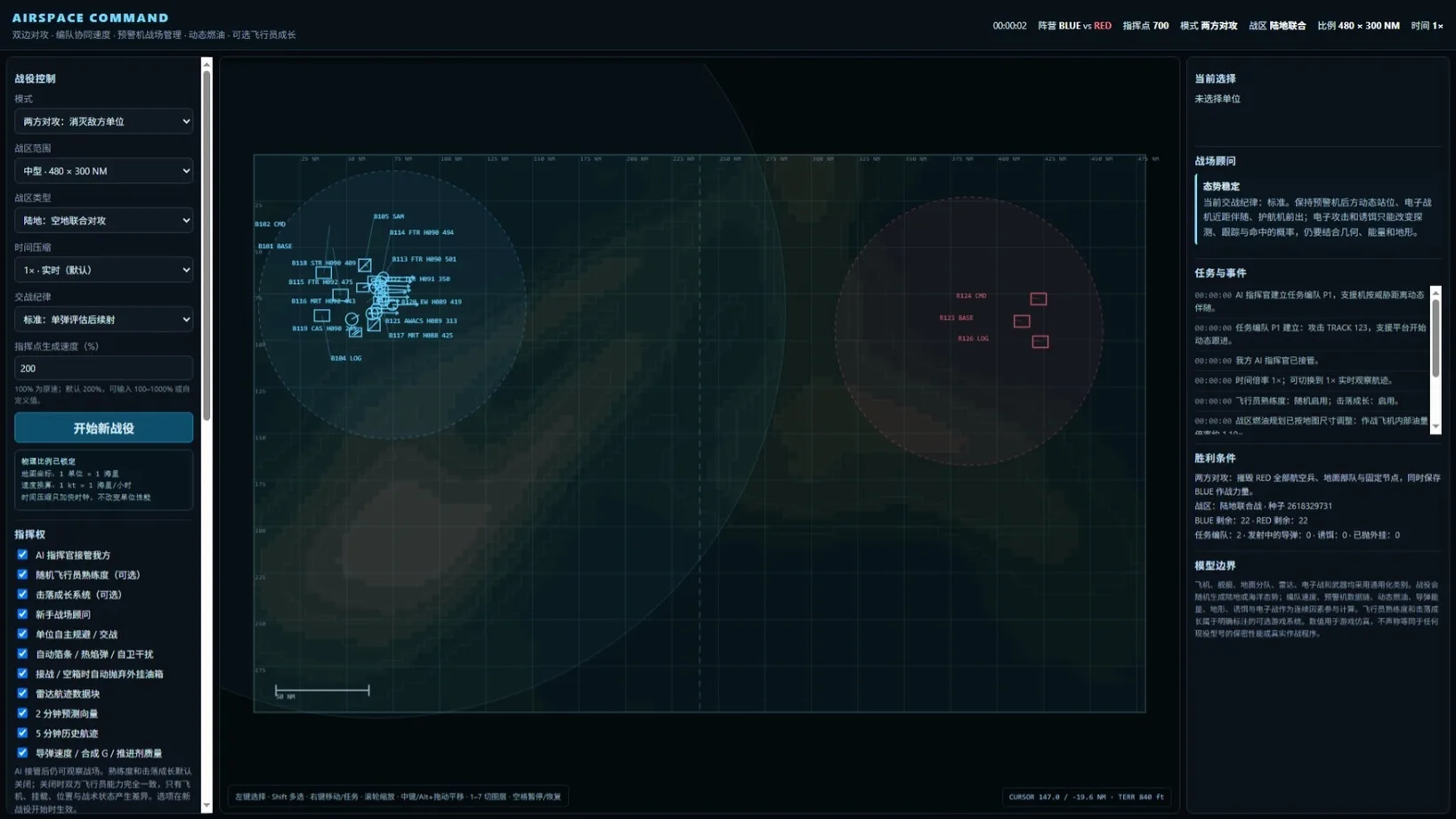
Task: Click the slashed square symbol beside B118 STR label
Action: coord(365,265)
